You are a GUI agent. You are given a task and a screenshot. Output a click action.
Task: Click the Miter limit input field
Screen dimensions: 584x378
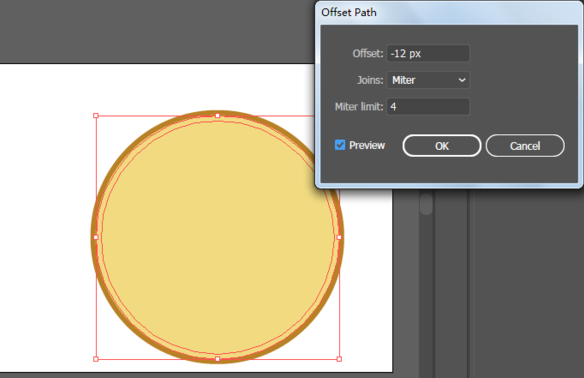[x=428, y=107]
